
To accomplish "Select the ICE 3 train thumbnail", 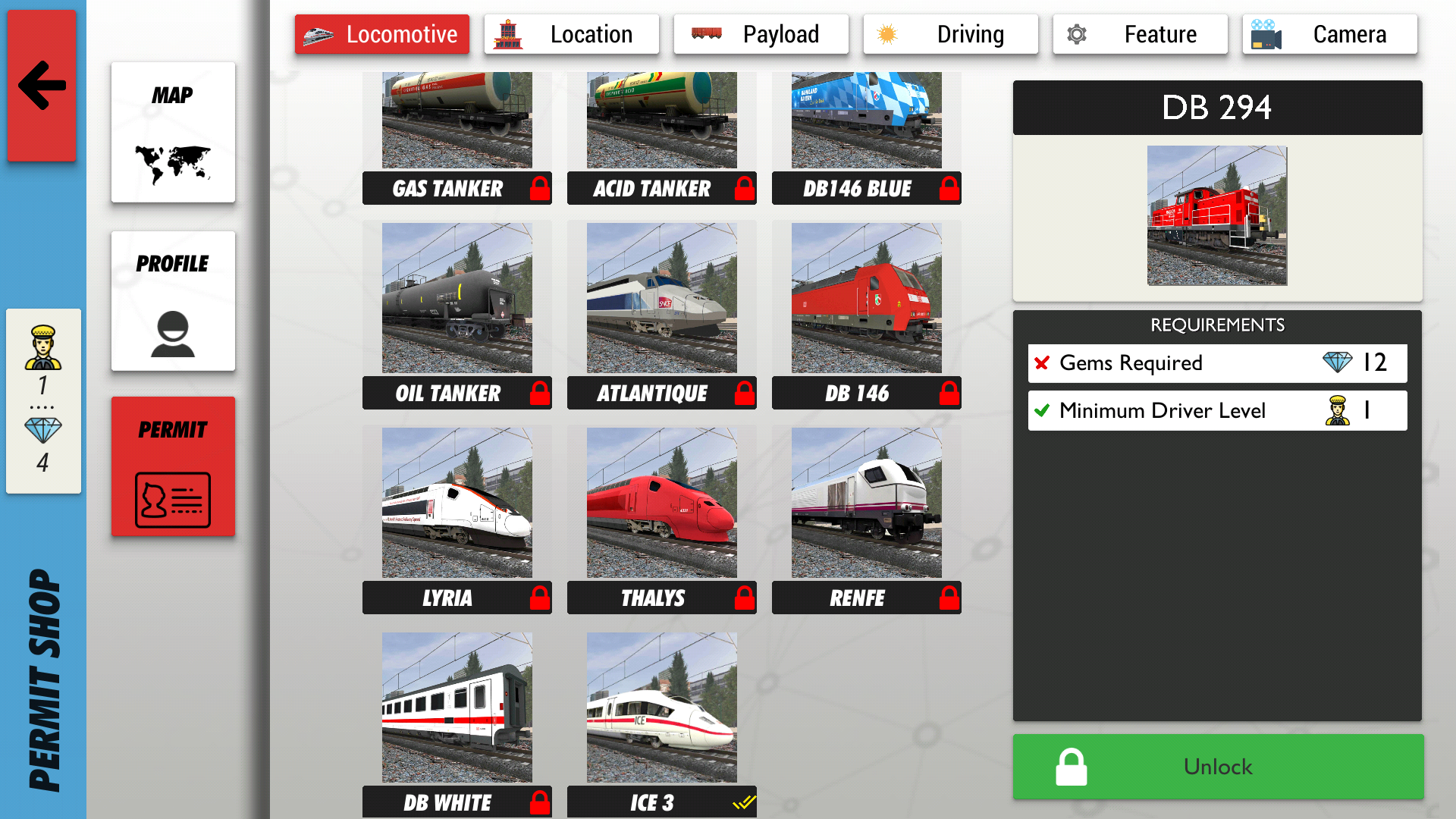I will 662,708.
